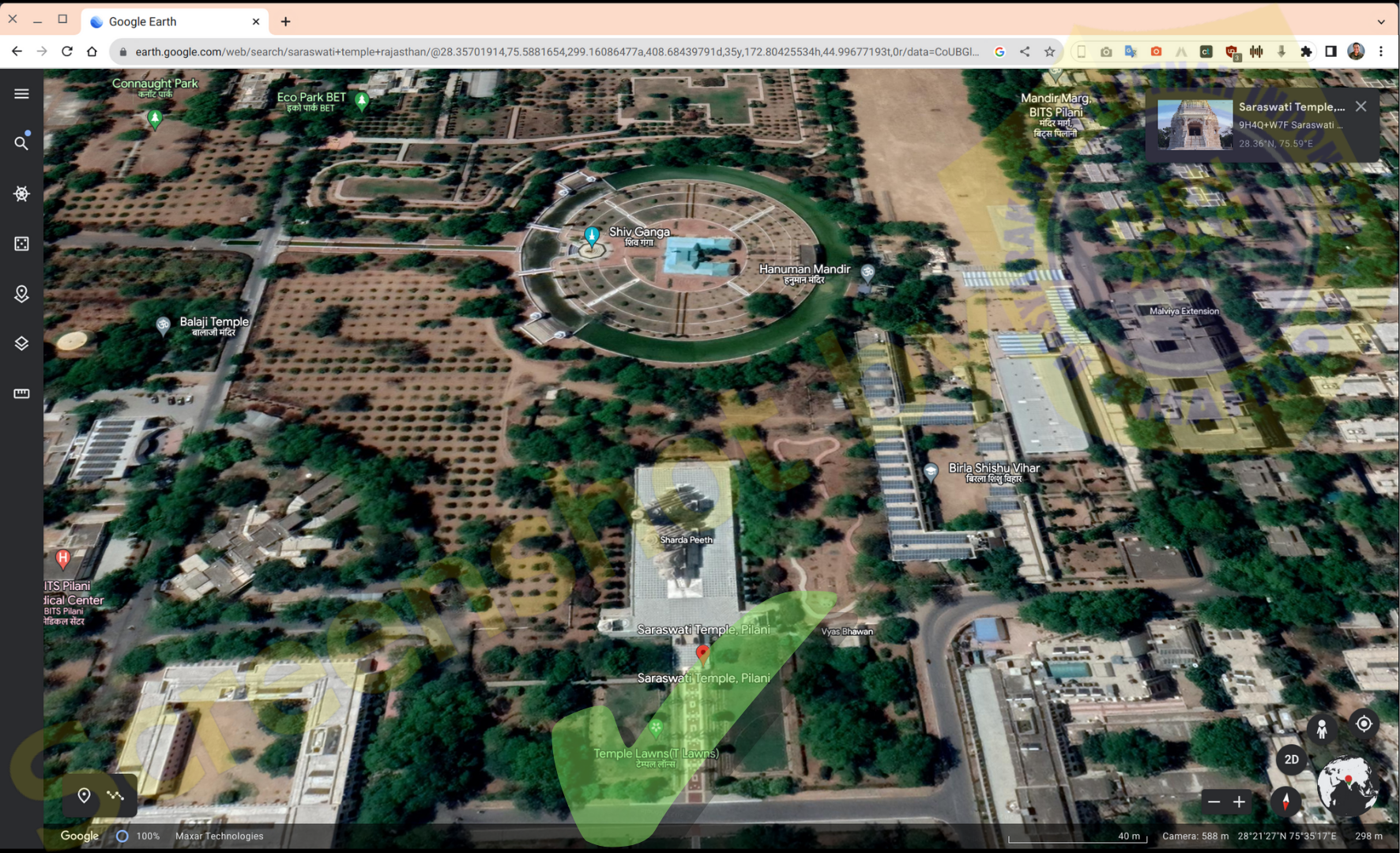
Task: Click the red Saraswati Temple pin
Action: click(702, 654)
